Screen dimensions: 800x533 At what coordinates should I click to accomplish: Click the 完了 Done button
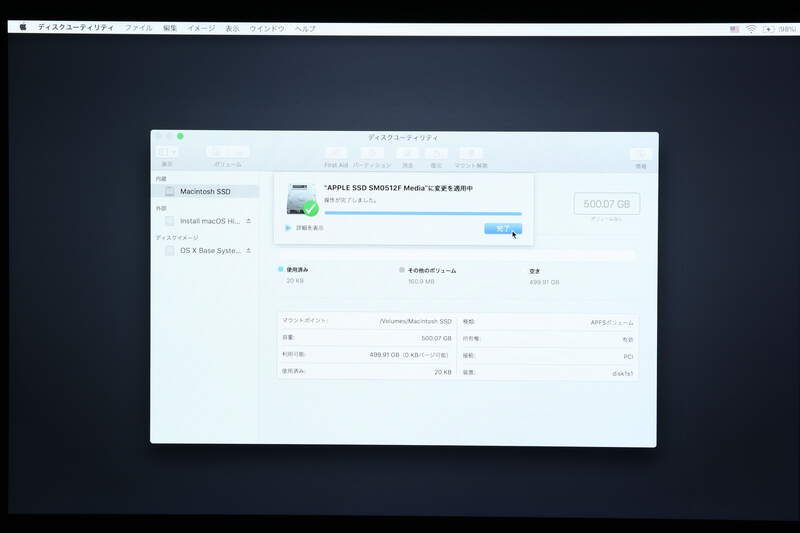coord(503,229)
